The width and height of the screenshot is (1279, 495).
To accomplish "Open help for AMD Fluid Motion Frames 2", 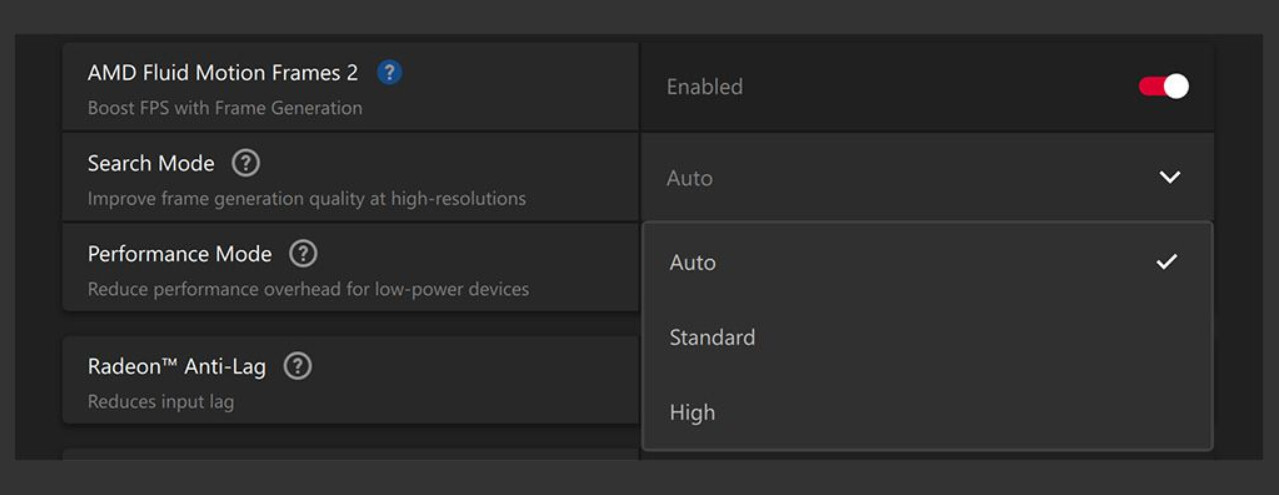I will [389, 72].
